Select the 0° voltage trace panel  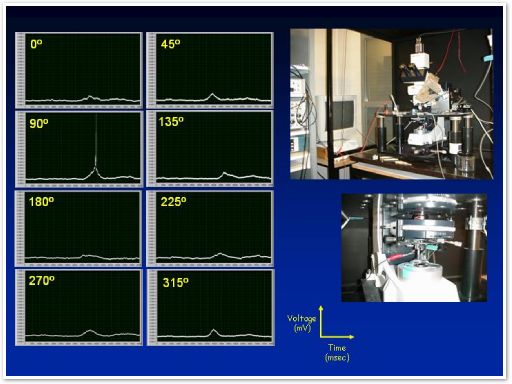[79, 70]
